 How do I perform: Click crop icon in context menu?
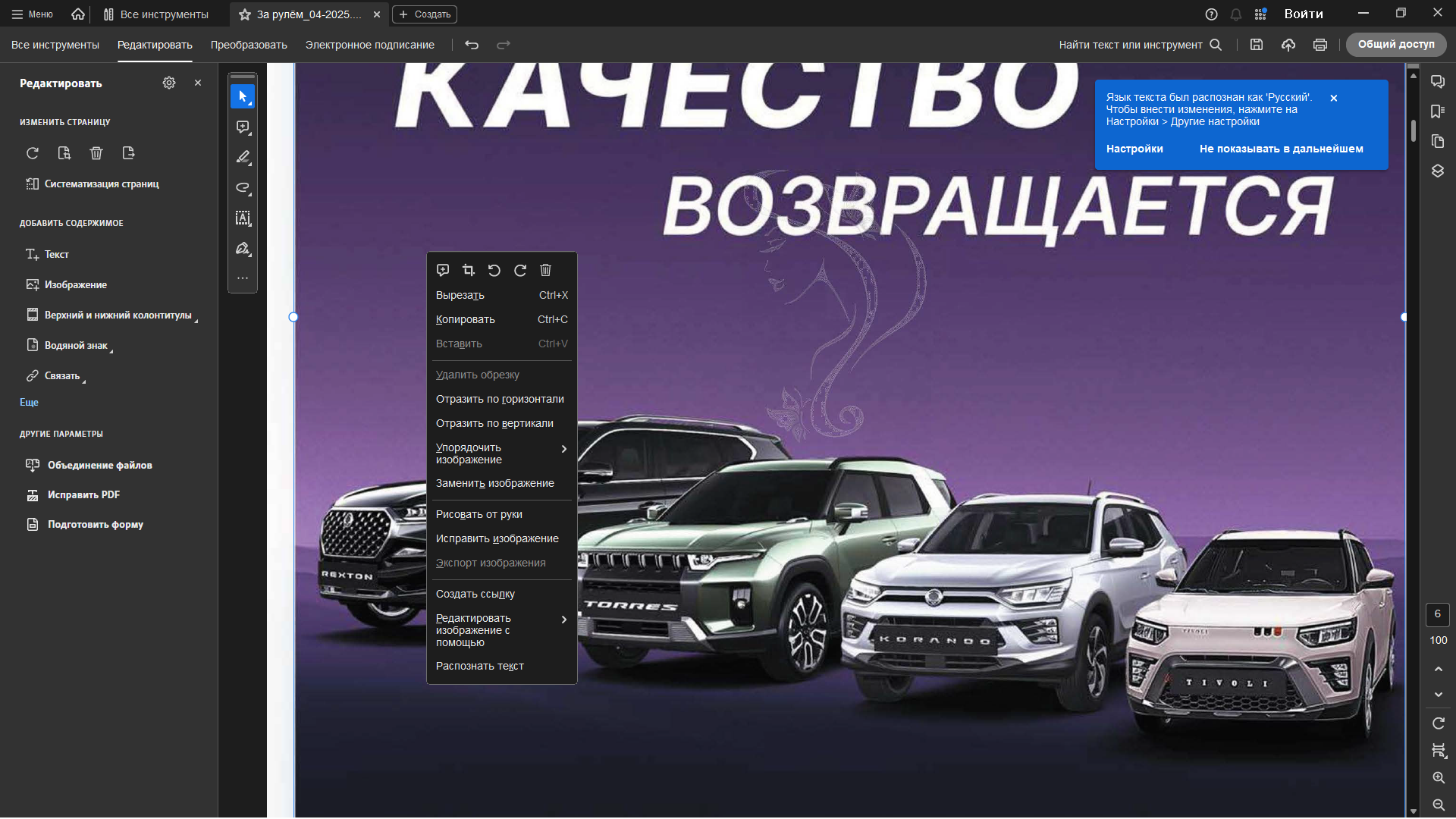pos(469,270)
